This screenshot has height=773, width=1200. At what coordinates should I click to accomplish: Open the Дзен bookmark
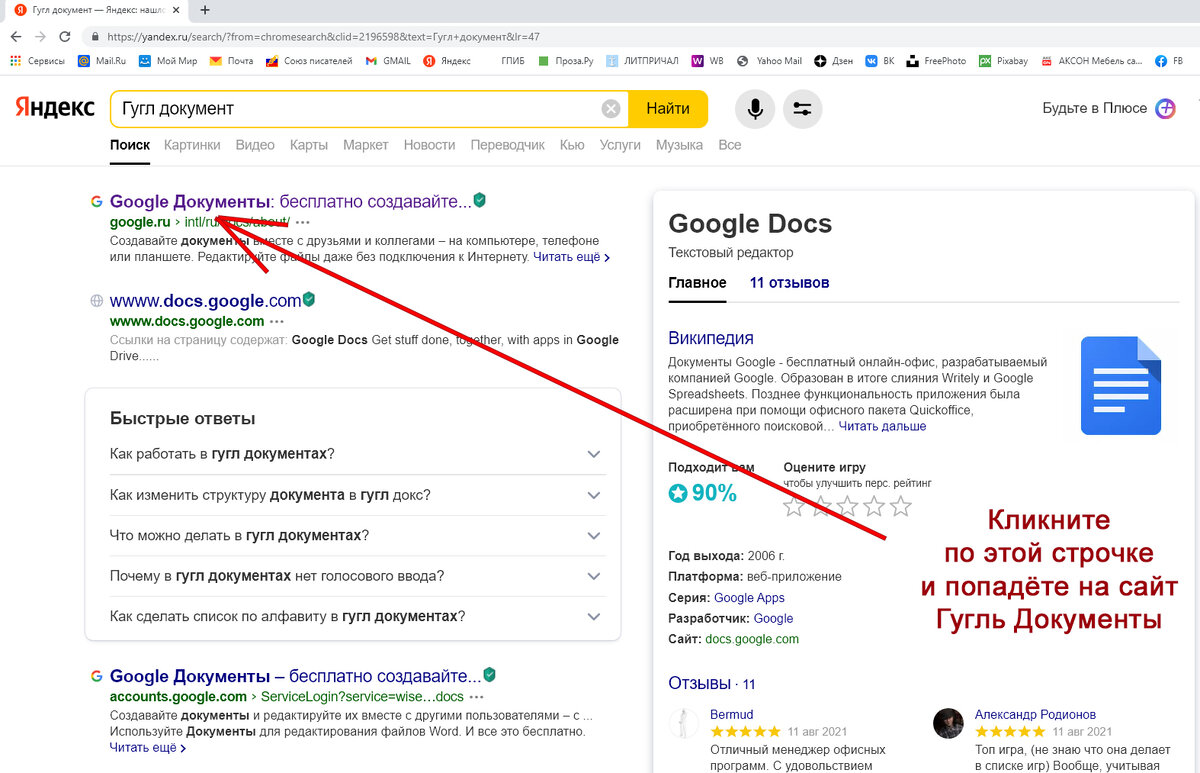[x=834, y=61]
